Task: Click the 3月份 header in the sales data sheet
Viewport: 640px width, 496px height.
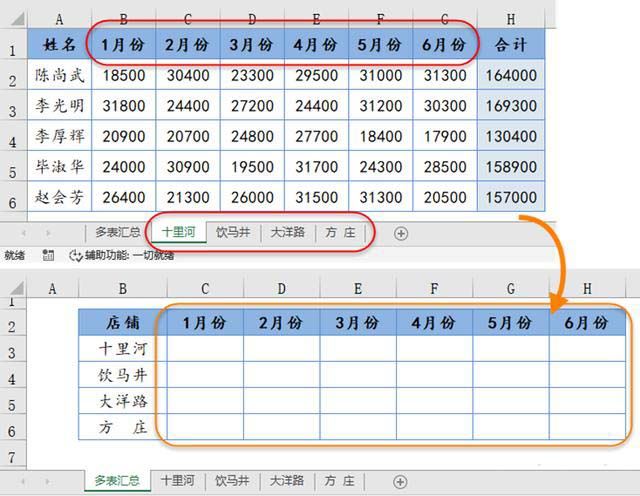Action: (x=252, y=44)
